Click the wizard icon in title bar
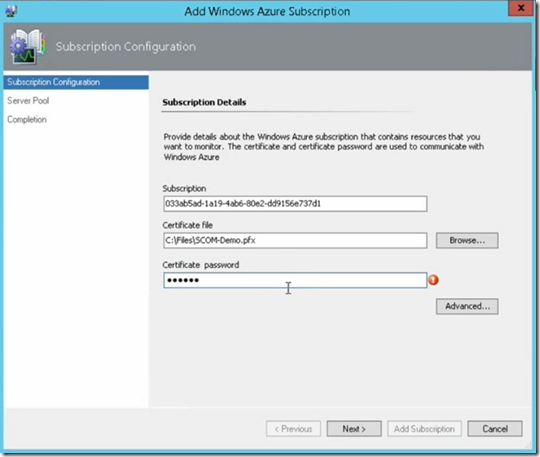Screen dimensions: 540x457 pos(11,11)
